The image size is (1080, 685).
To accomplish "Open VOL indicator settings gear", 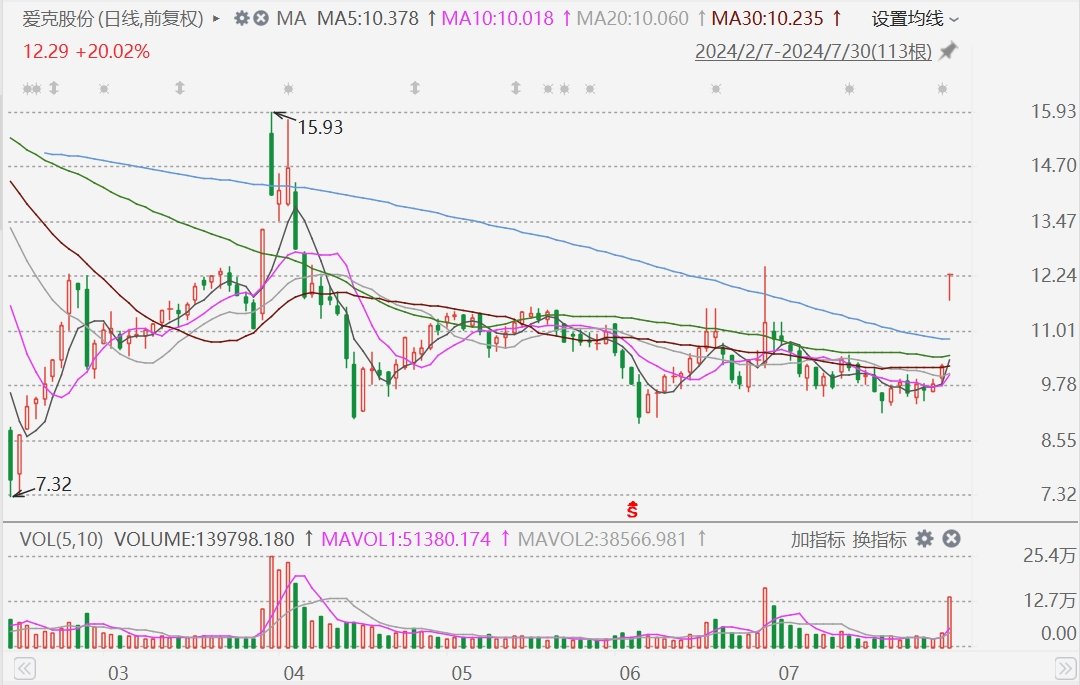I will pyautogui.click(x=924, y=539).
